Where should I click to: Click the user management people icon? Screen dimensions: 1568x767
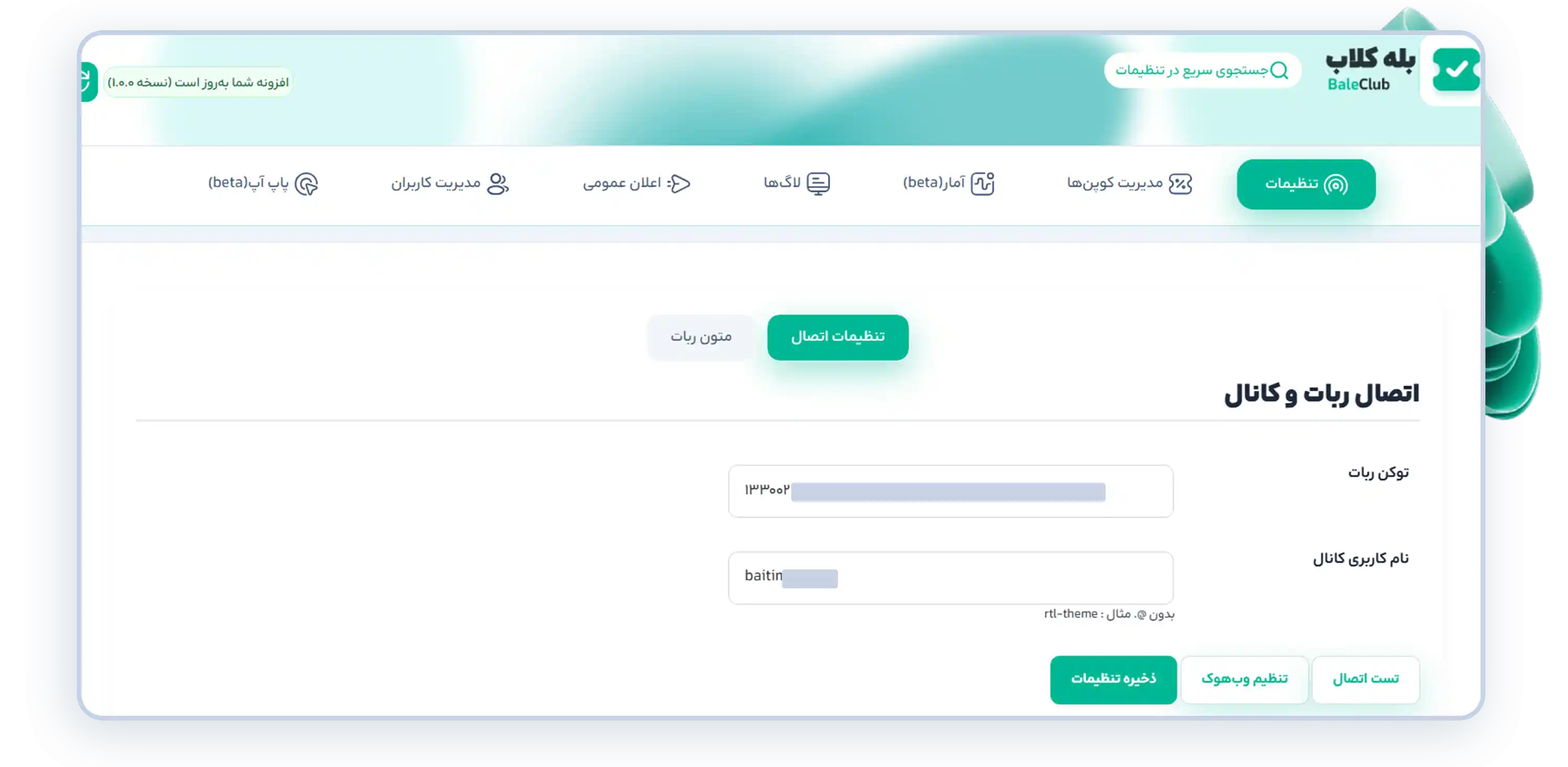click(x=498, y=184)
